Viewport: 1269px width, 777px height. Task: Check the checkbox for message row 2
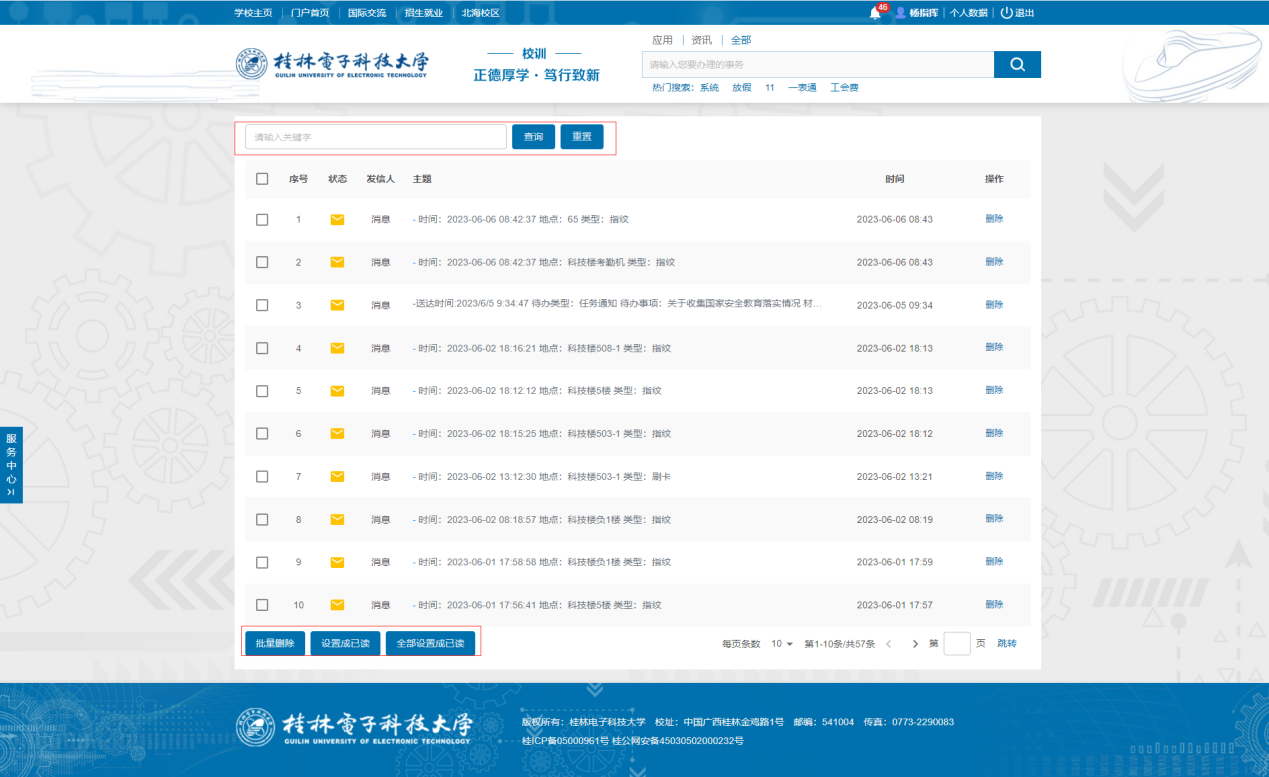[x=262, y=262]
